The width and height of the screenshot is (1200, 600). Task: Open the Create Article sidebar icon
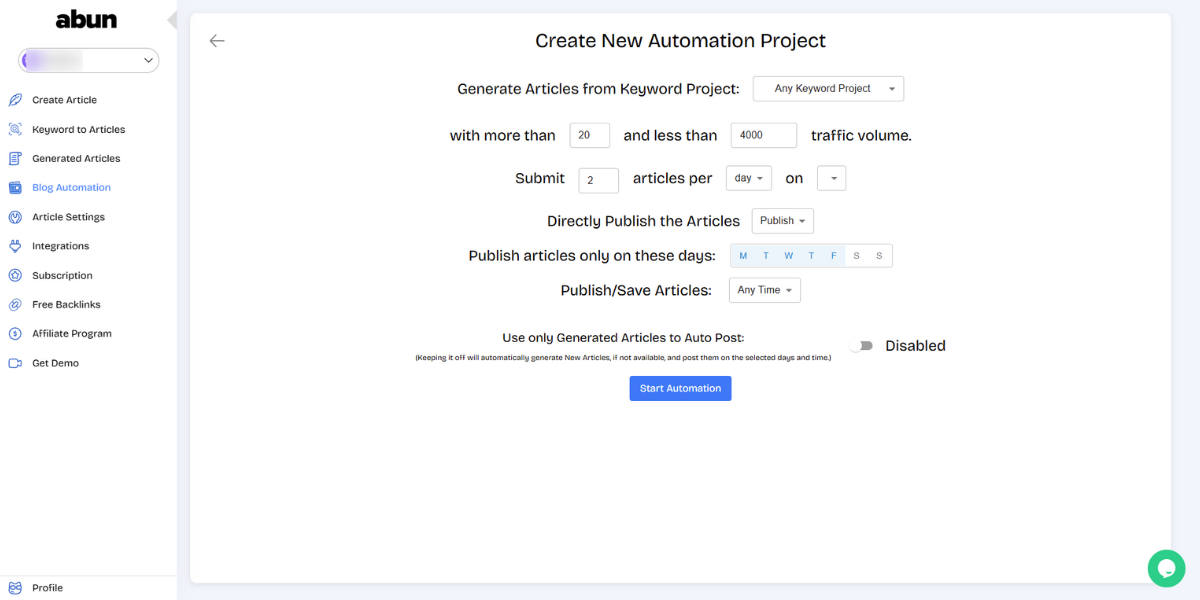click(x=14, y=99)
